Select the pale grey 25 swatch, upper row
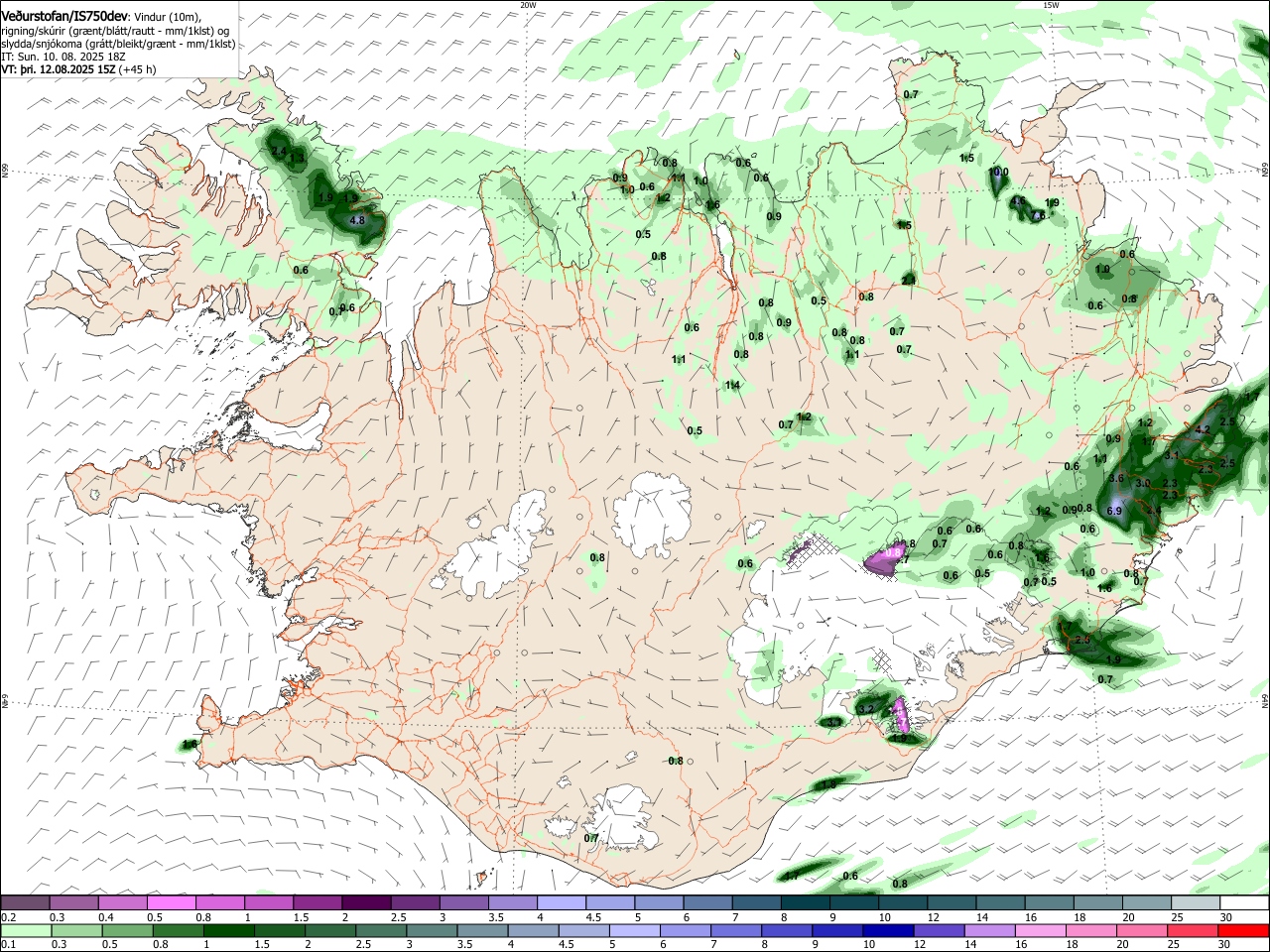 coord(1196,902)
